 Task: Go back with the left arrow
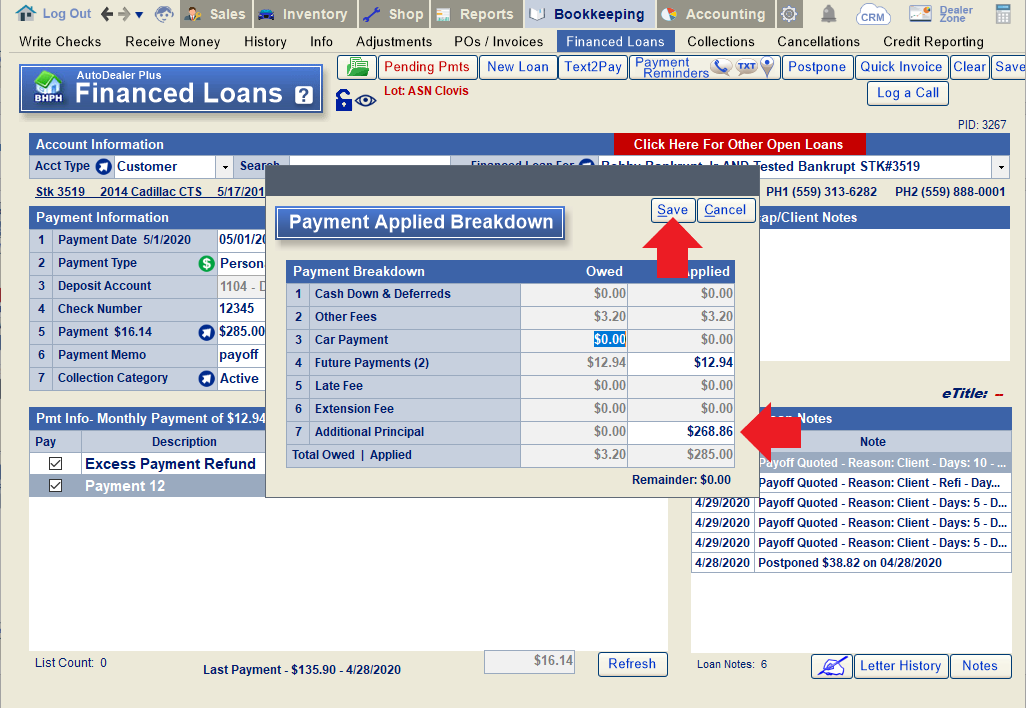click(x=107, y=14)
